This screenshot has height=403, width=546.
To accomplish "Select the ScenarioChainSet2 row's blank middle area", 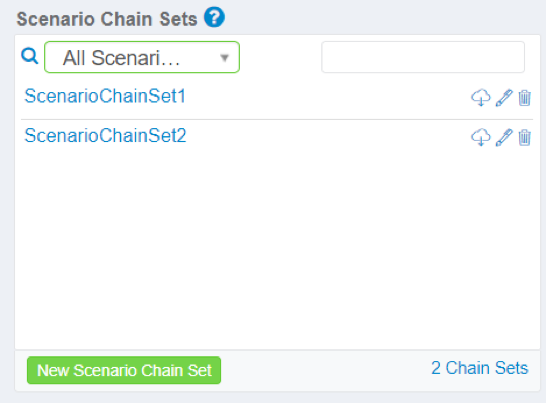I will pos(327,137).
